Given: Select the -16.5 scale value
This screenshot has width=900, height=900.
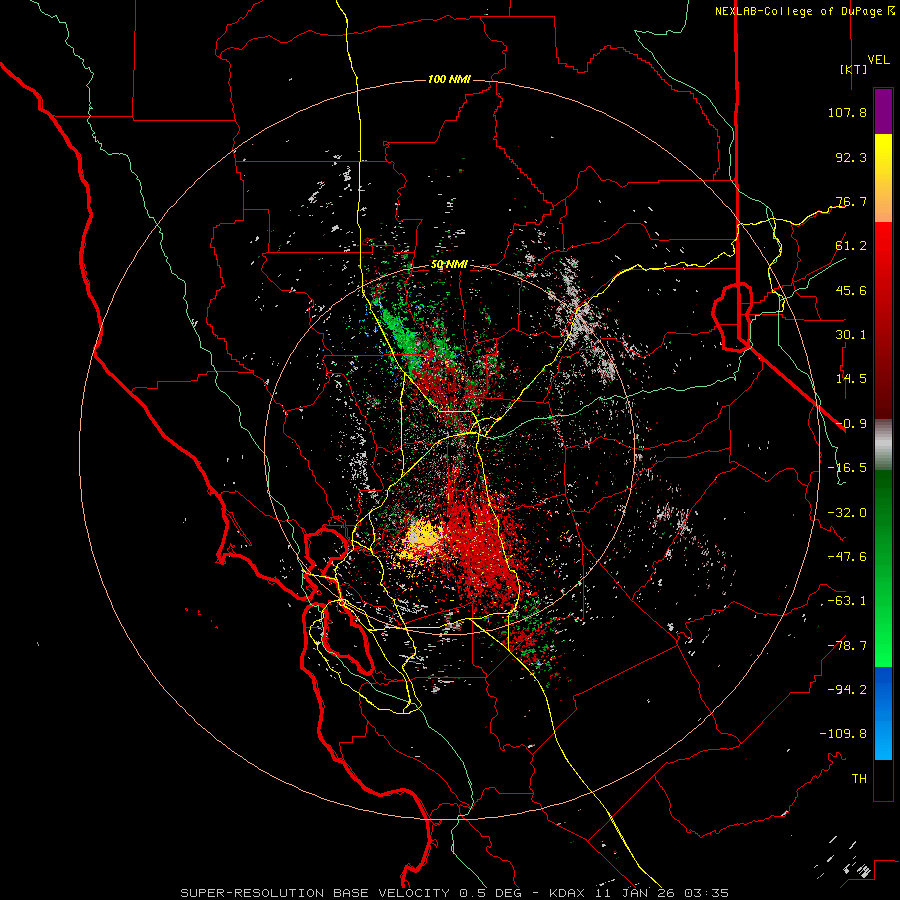Looking at the screenshot, I should (x=847, y=468).
